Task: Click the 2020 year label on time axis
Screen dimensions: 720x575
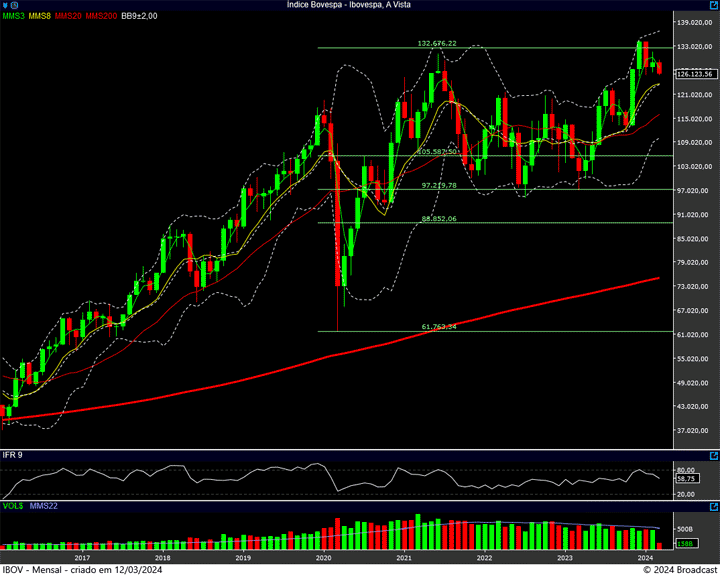Action: (323, 558)
